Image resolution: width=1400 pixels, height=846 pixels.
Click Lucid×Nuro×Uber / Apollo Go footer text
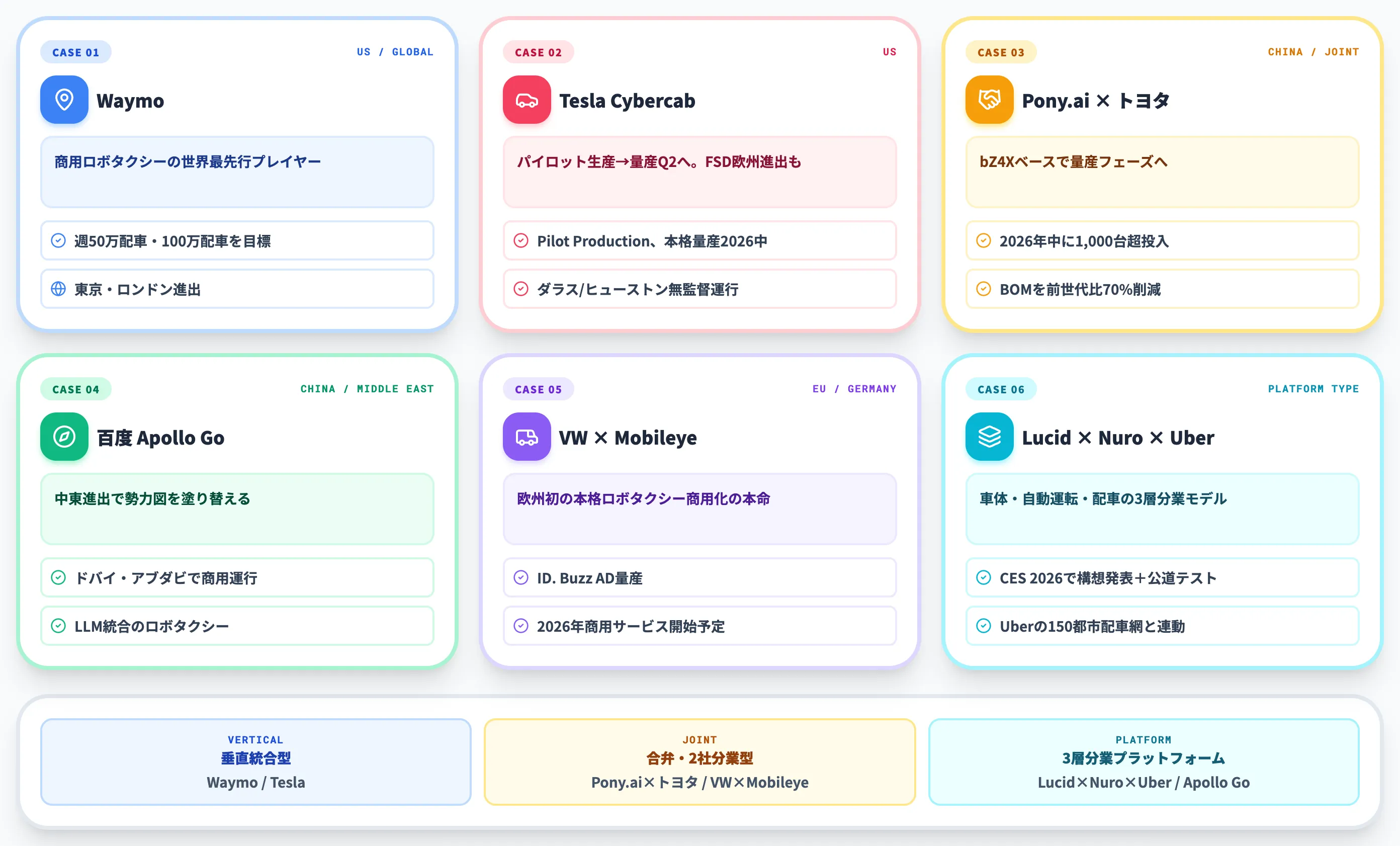(x=1143, y=782)
